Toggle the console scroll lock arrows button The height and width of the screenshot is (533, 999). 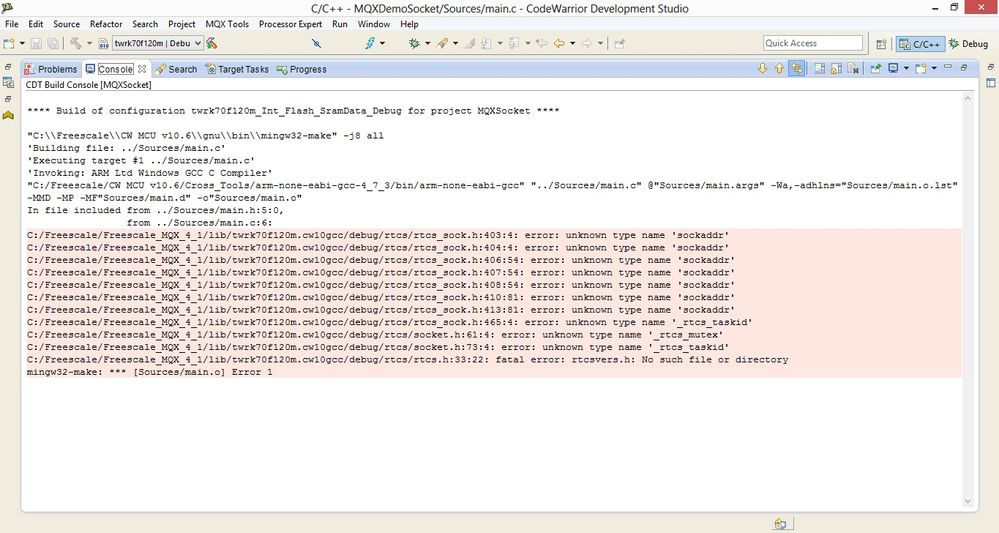click(x=796, y=68)
